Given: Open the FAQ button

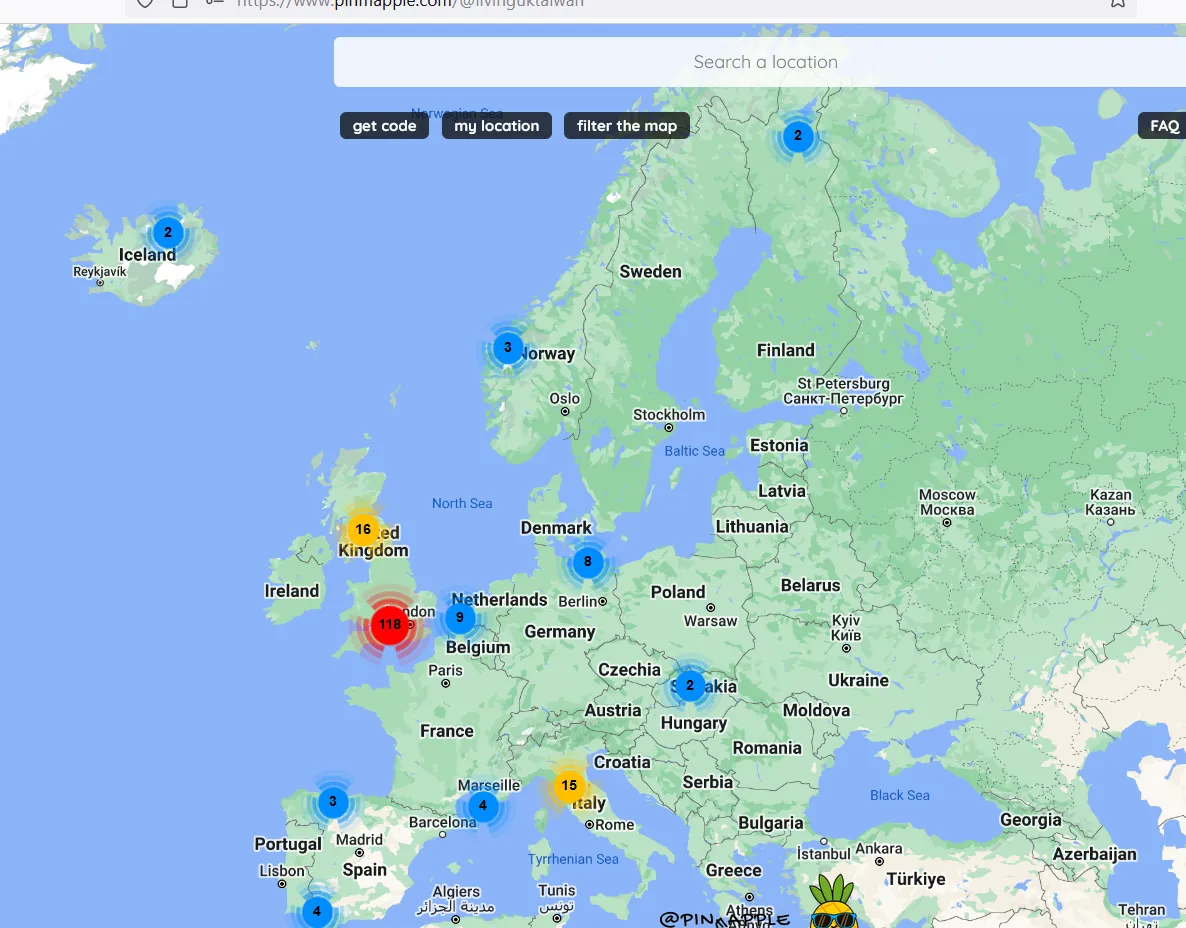Looking at the screenshot, I should click(x=1163, y=126).
